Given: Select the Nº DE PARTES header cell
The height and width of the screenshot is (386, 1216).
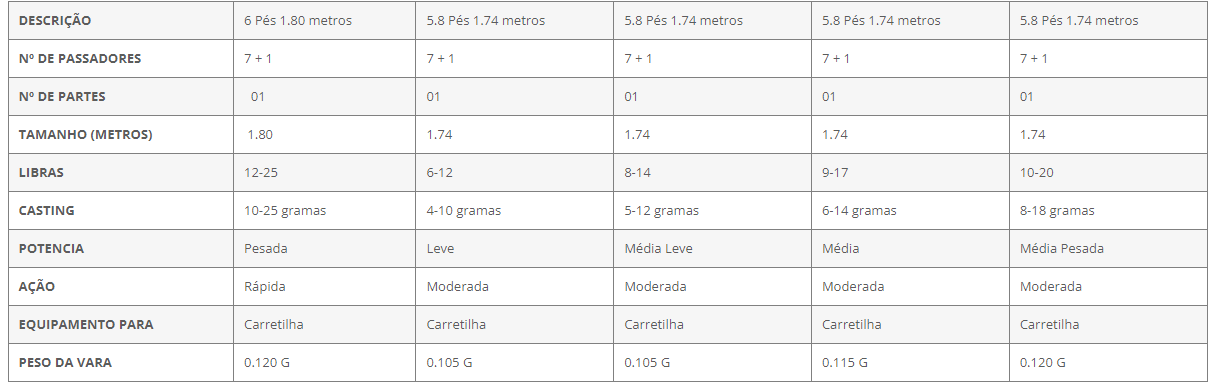Looking at the screenshot, I should [120, 96].
